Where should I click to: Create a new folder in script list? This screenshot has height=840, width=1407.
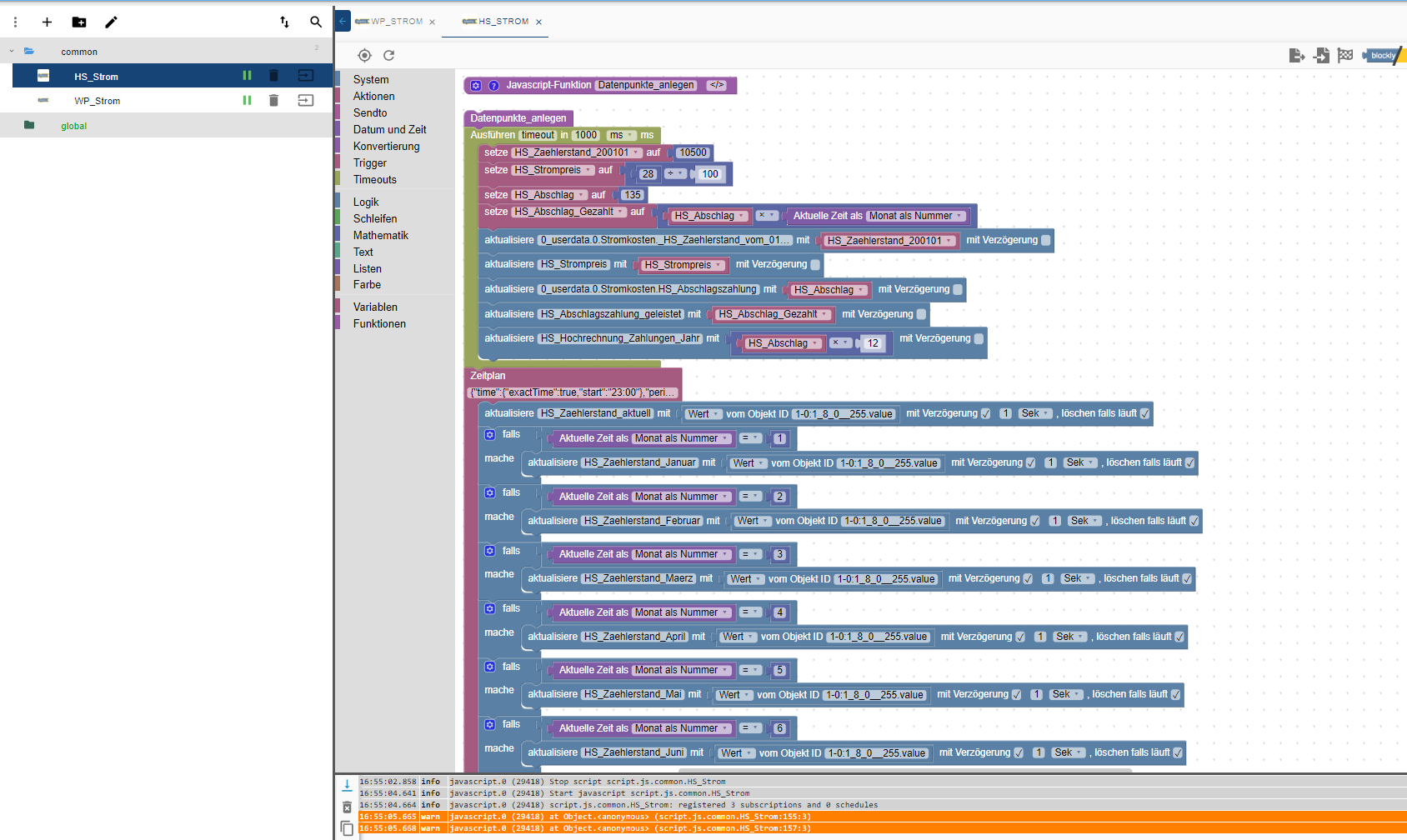[79, 22]
